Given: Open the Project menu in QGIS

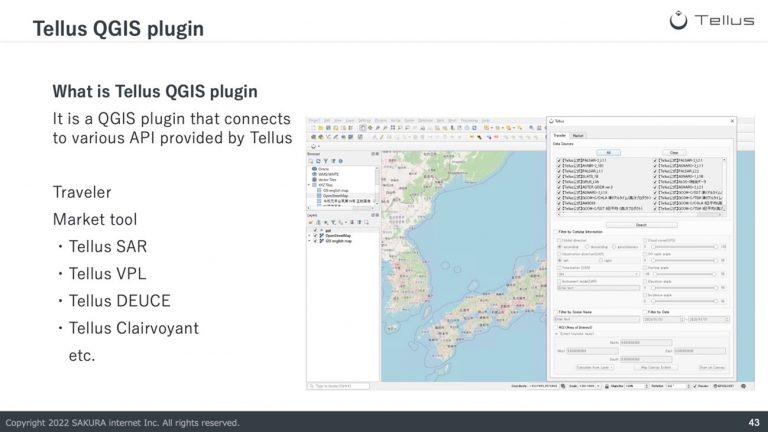Looking at the screenshot, I should [x=314, y=120].
